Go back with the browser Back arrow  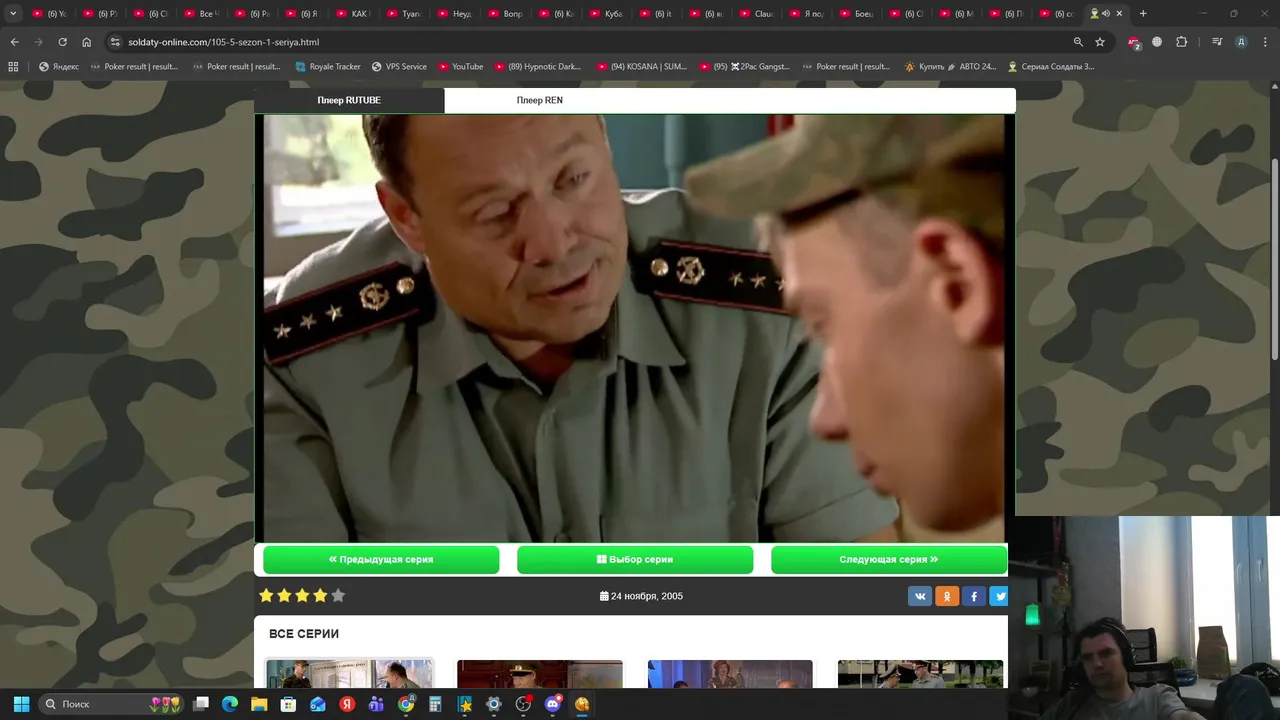(14, 42)
